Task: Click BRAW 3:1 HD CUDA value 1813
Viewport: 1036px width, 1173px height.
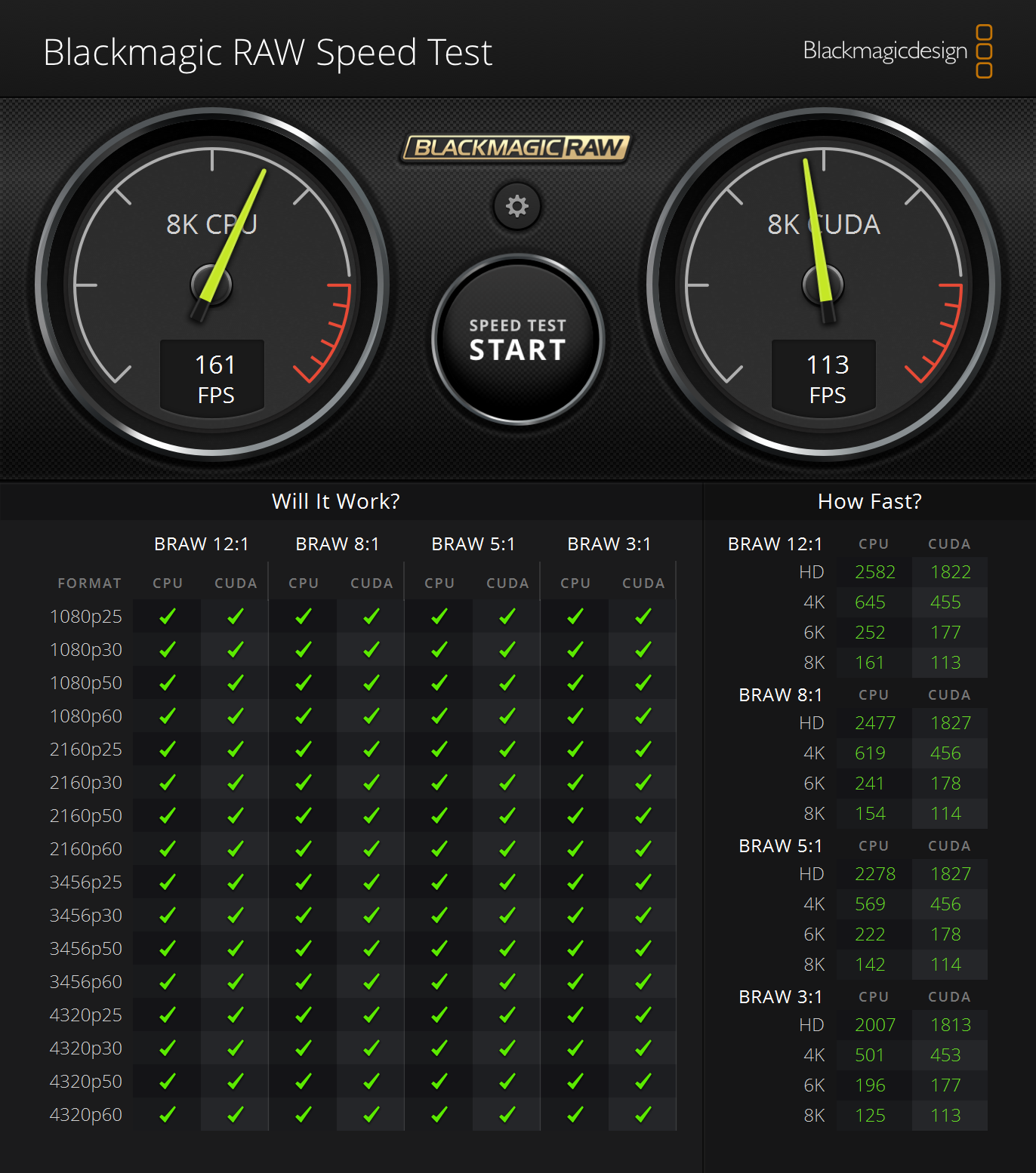Action: click(951, 1025)
